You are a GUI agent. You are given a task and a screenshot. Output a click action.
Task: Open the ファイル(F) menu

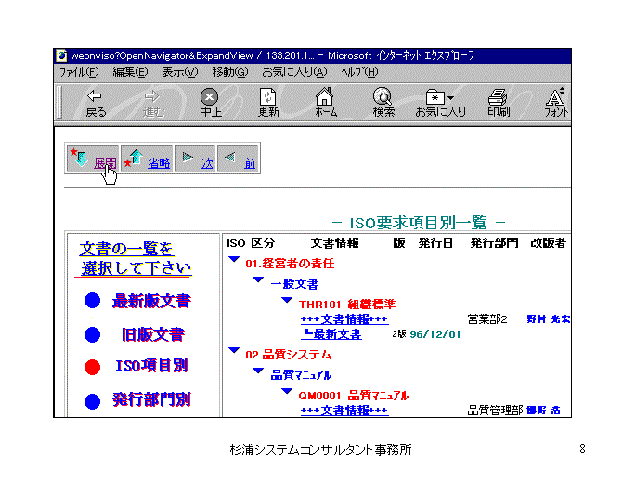pos(78,72)
